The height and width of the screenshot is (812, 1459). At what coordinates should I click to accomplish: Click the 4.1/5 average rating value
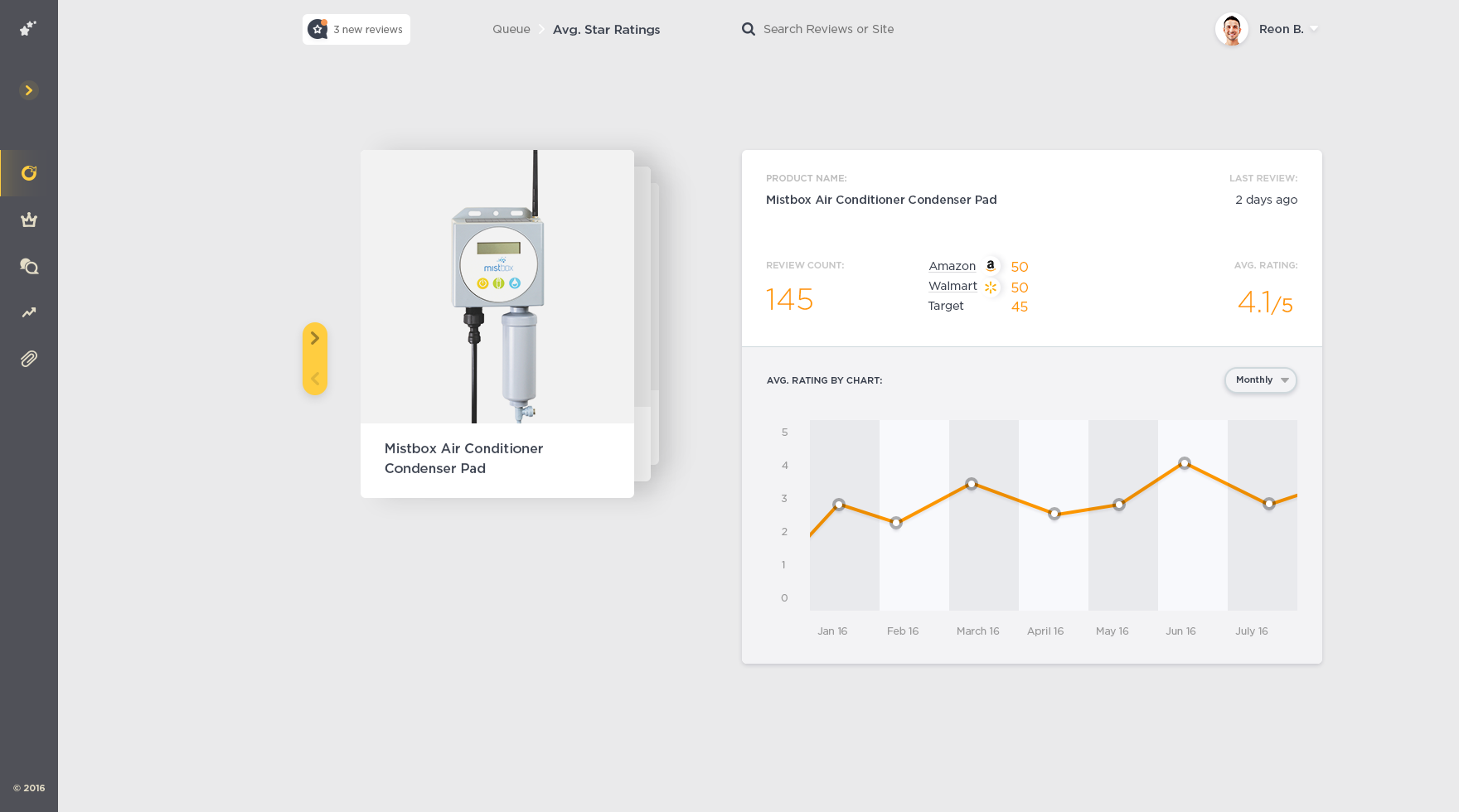coord(1265,302)
